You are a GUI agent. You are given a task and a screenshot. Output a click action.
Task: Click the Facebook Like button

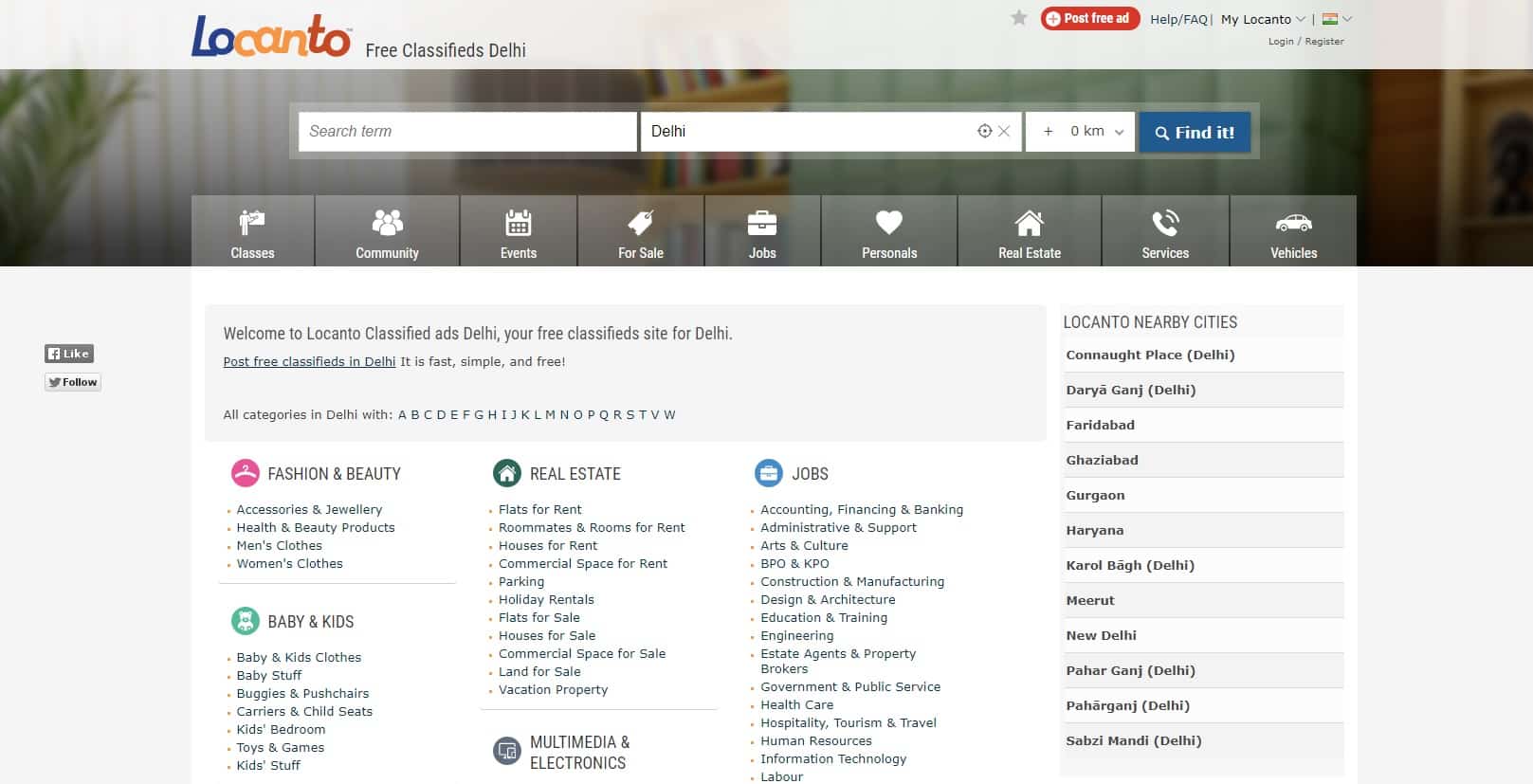tap(69, 354)
